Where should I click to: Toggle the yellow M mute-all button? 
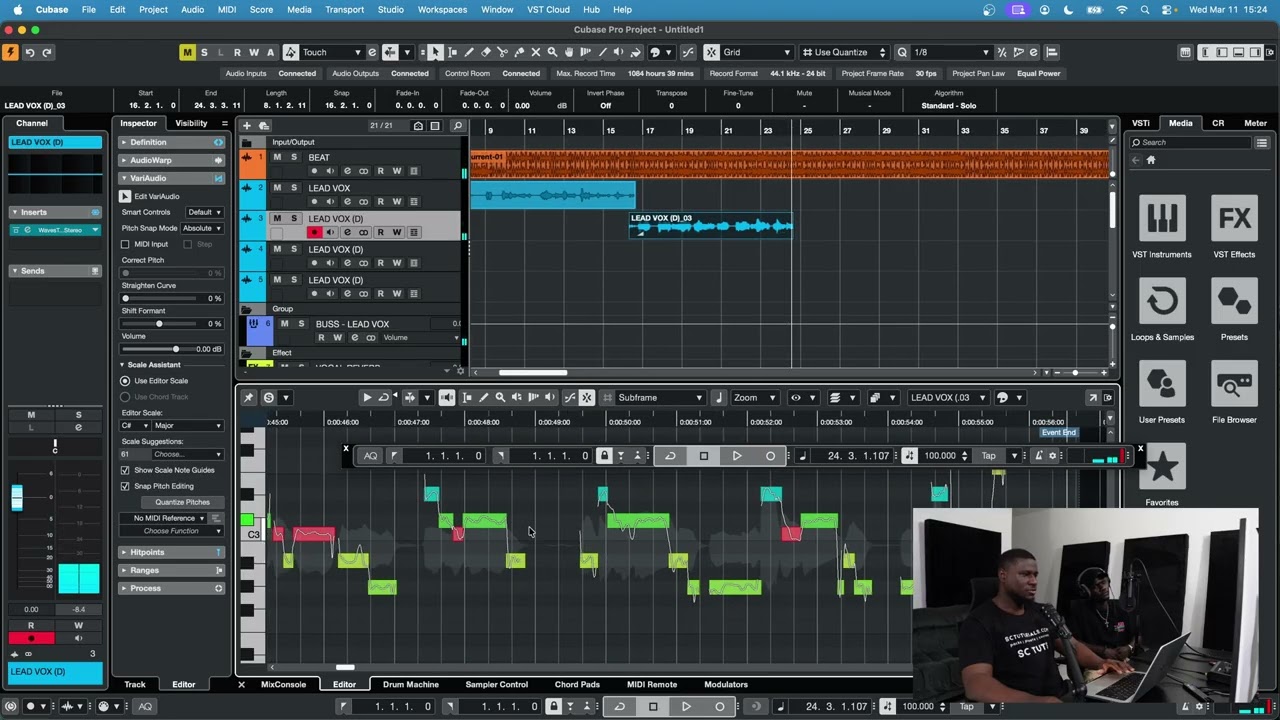[187, 52]
